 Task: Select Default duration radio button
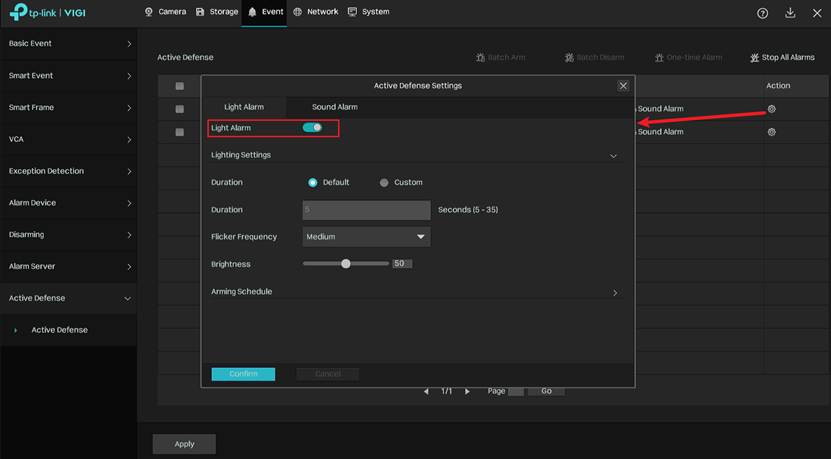(x=313, y=182)
